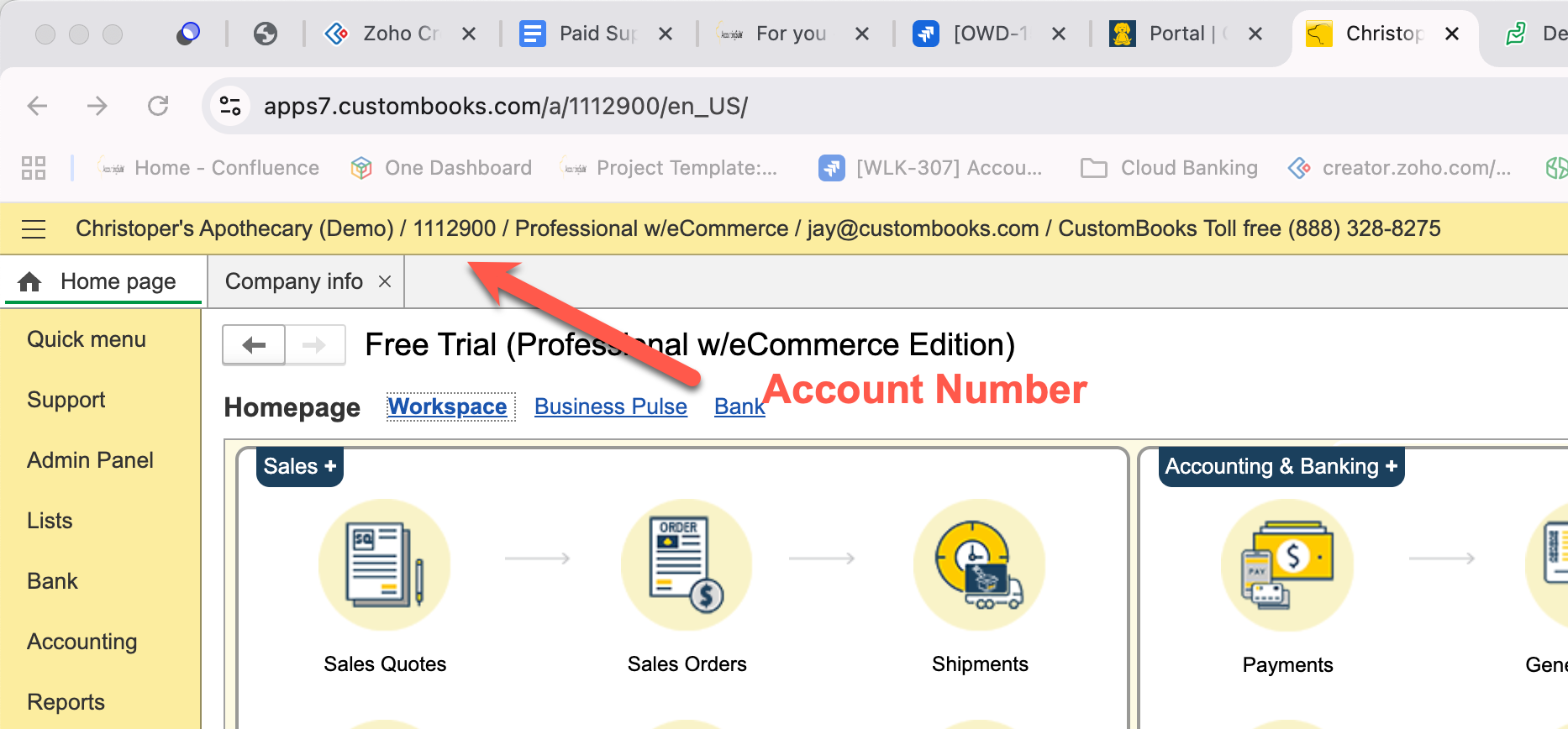Open the One Dashboard bookmark
The height and width of the screenshot is (729, 1568).
pos(442,168)
